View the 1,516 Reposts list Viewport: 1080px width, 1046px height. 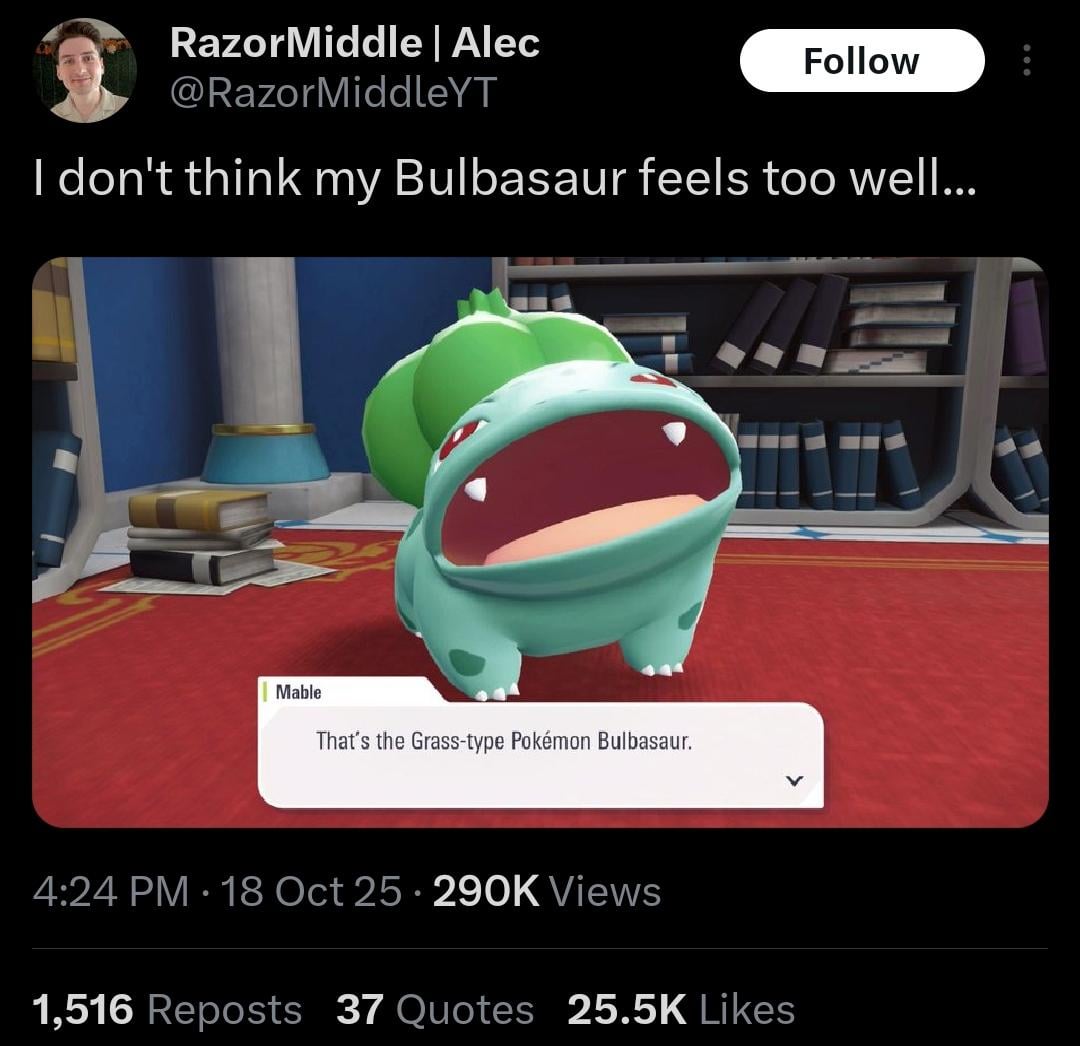click(167, 1010)
